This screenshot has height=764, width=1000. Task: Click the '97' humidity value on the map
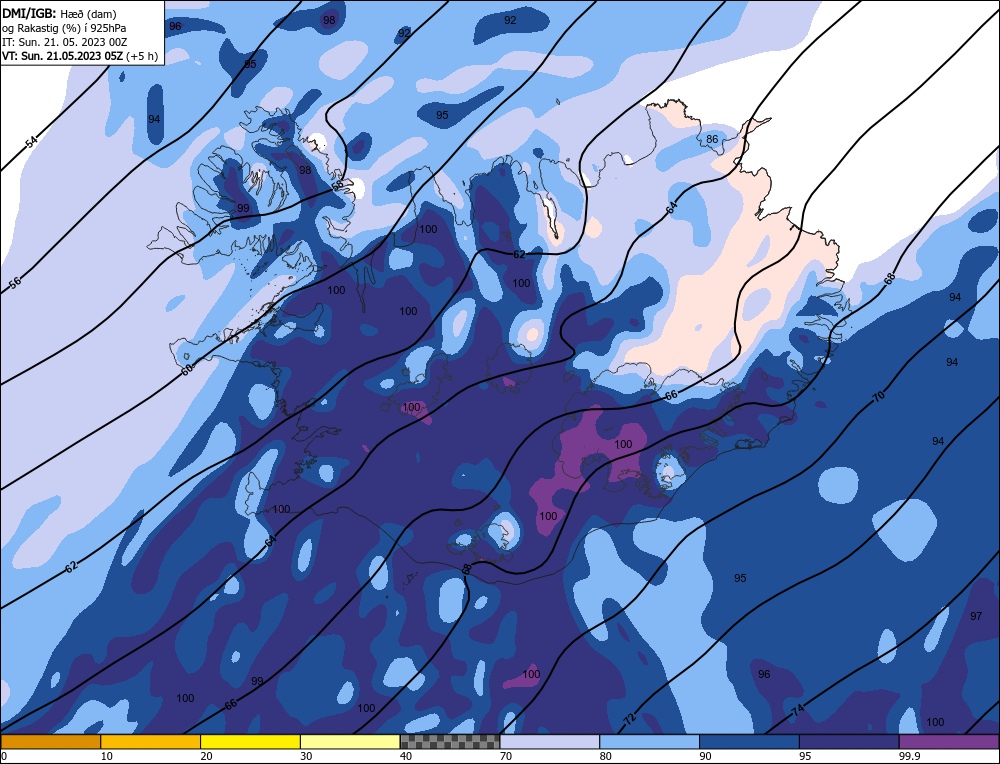tap(976, 616)
